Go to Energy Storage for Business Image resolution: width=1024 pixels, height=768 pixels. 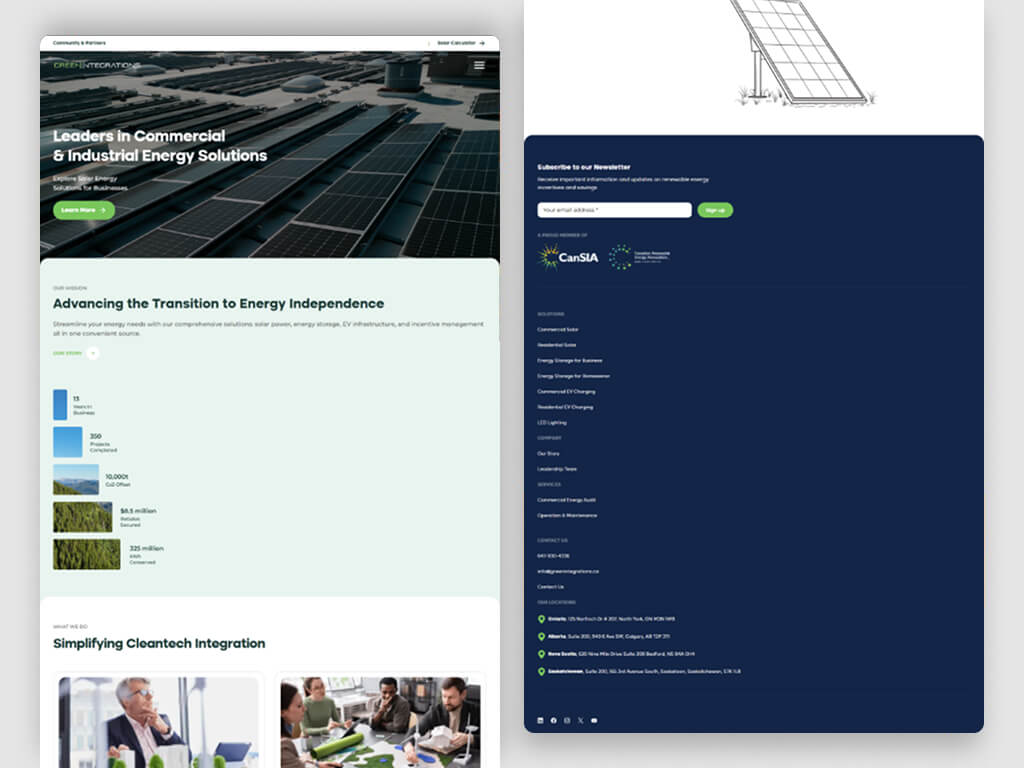click(x=570, y=360)
